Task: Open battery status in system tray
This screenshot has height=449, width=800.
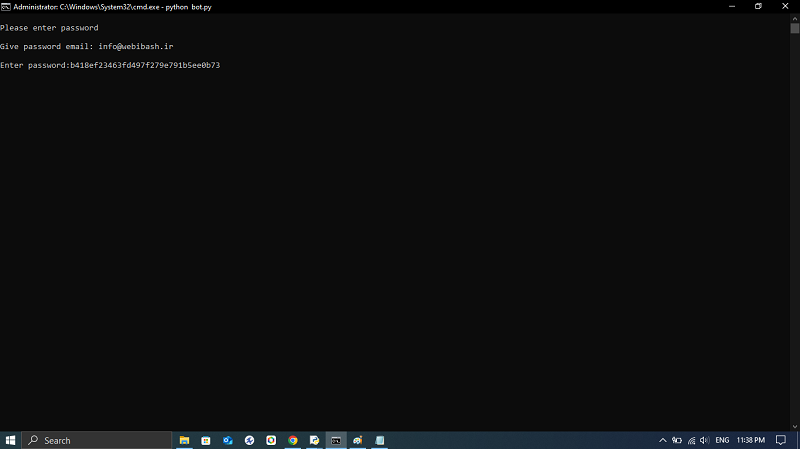Action: click(x=677, y=440)
